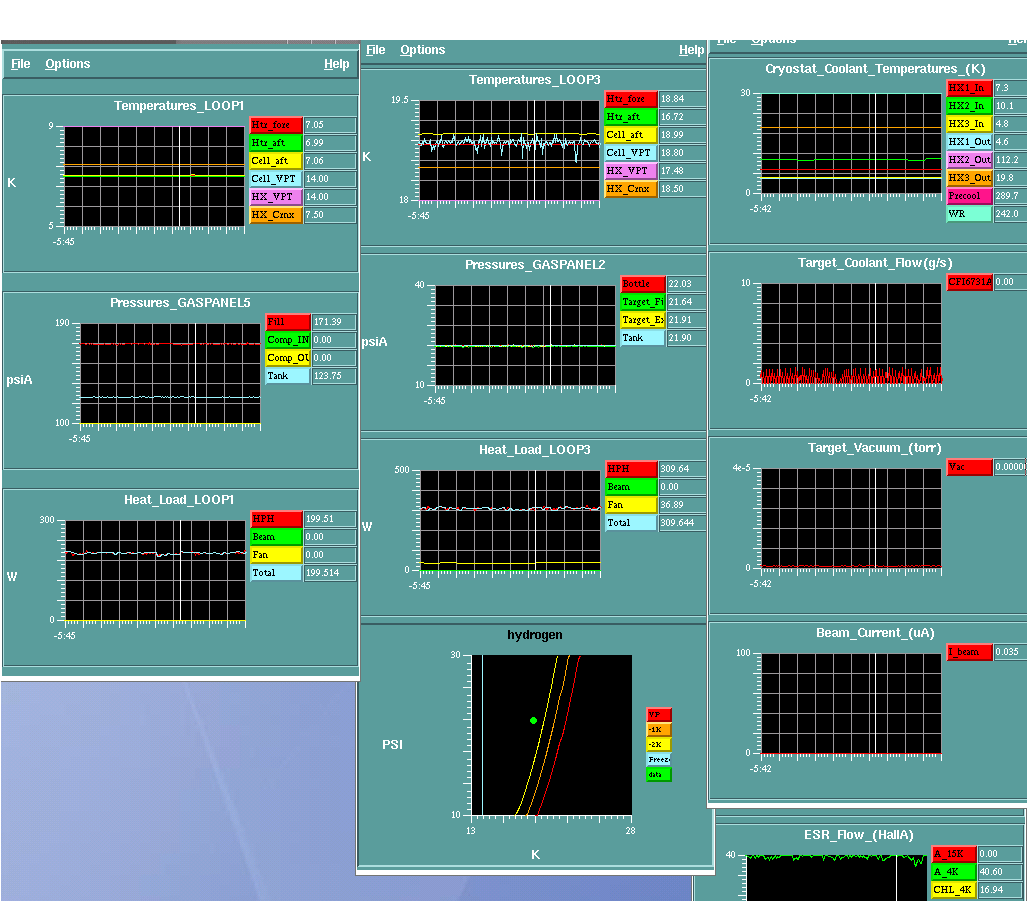Click red Vac legend in Target_Vacuum
The width and height of the screenshot is (1027, 901).
click(x=969, y=467)
